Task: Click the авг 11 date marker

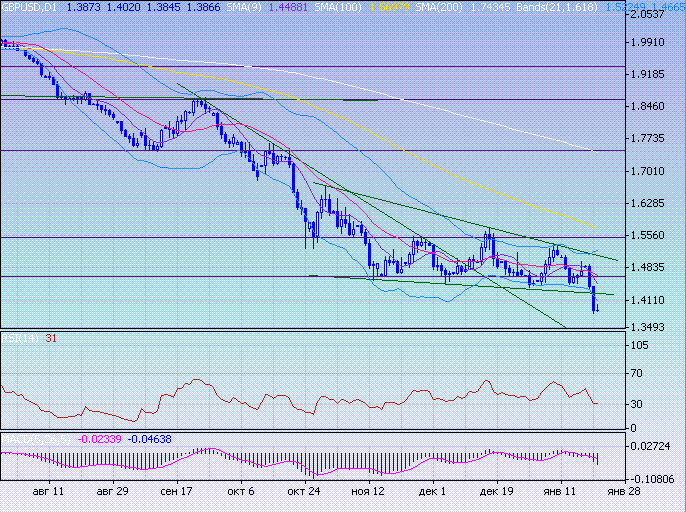Action: 48,492
